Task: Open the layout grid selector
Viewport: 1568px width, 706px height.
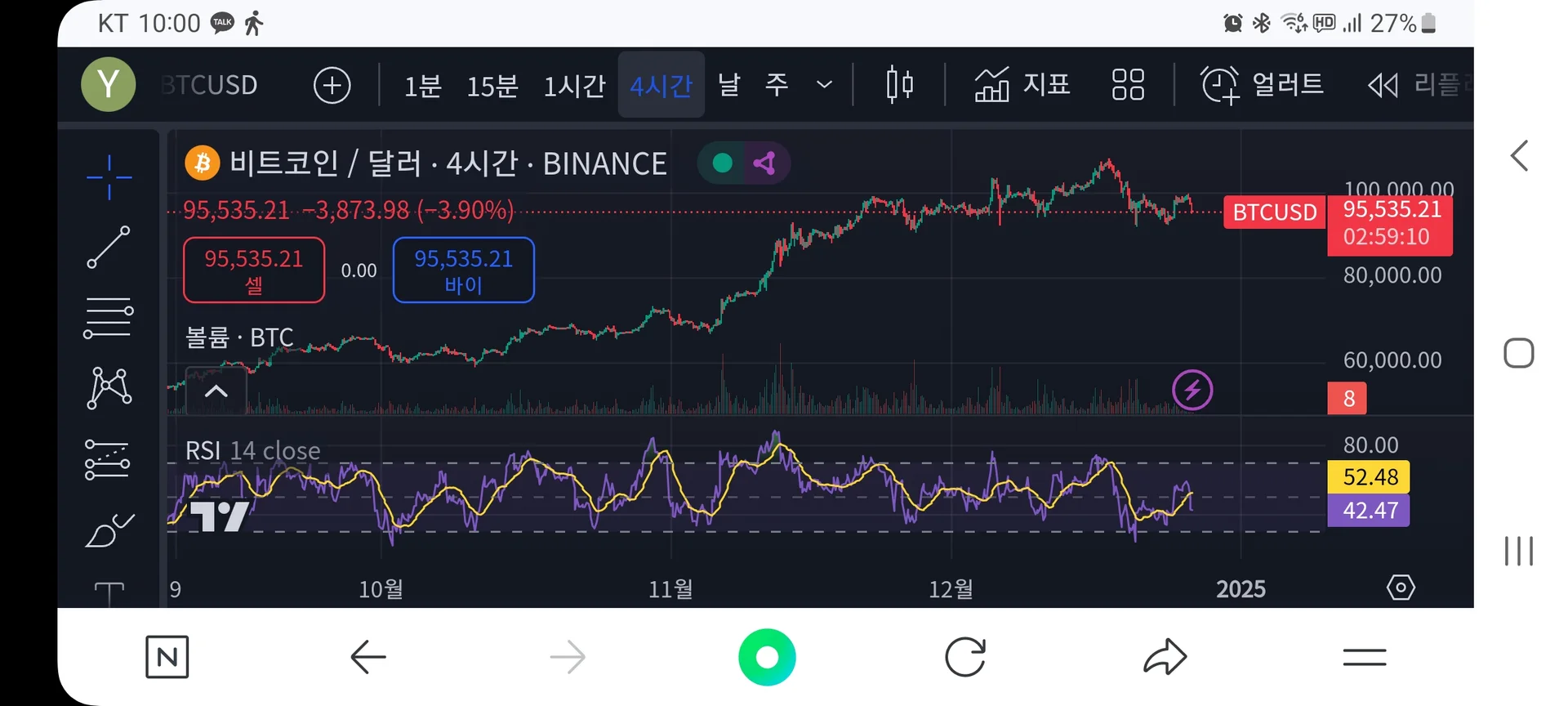Action: pos(1128,85)
